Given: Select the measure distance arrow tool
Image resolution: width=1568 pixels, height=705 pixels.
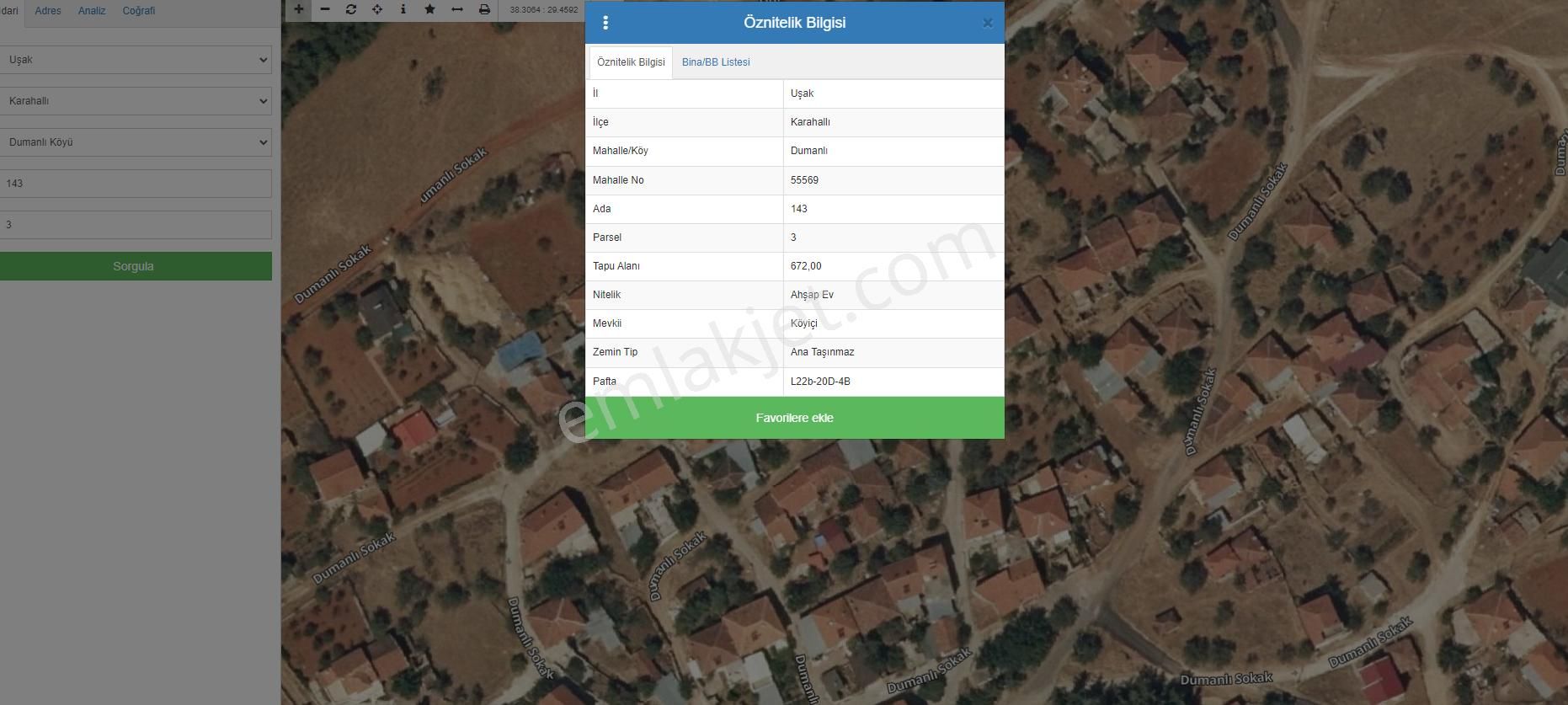Looking at the screenshot, I should click(x=457, y=9).
